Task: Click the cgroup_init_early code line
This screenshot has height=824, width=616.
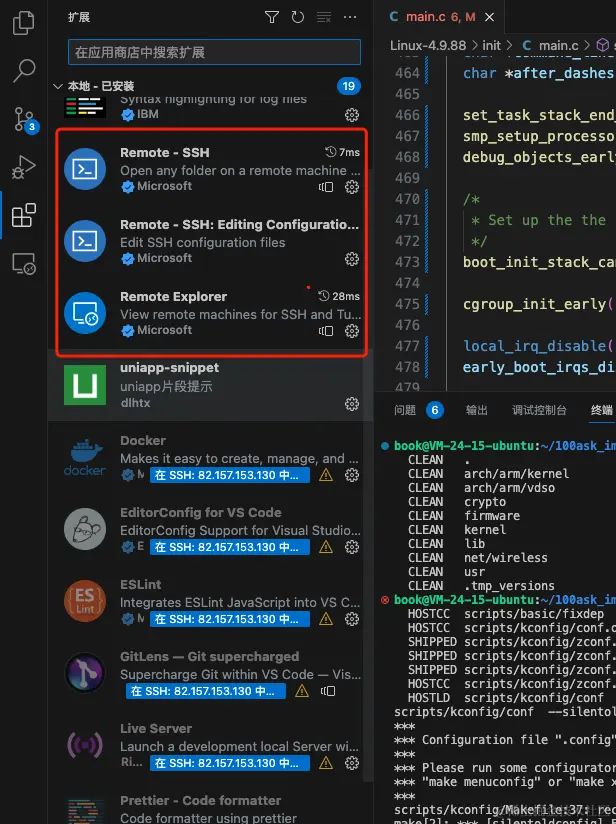Action: tap(539, 304)
